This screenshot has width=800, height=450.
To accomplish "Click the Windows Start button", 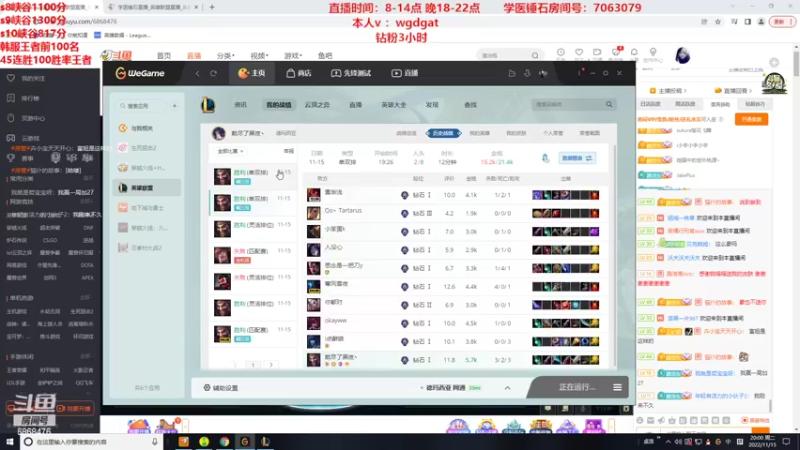I will click(x=10, y=442).
